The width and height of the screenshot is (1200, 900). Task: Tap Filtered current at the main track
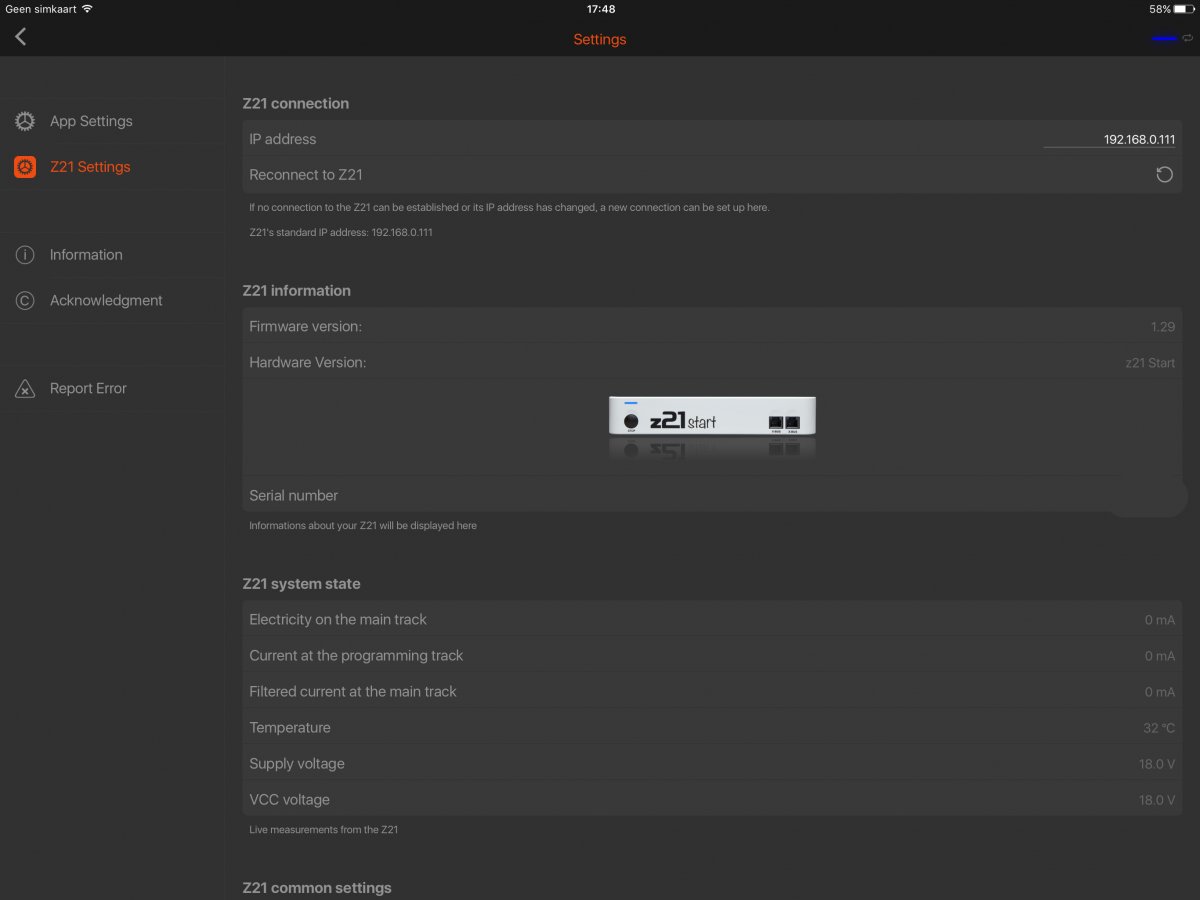pos(712,692)
